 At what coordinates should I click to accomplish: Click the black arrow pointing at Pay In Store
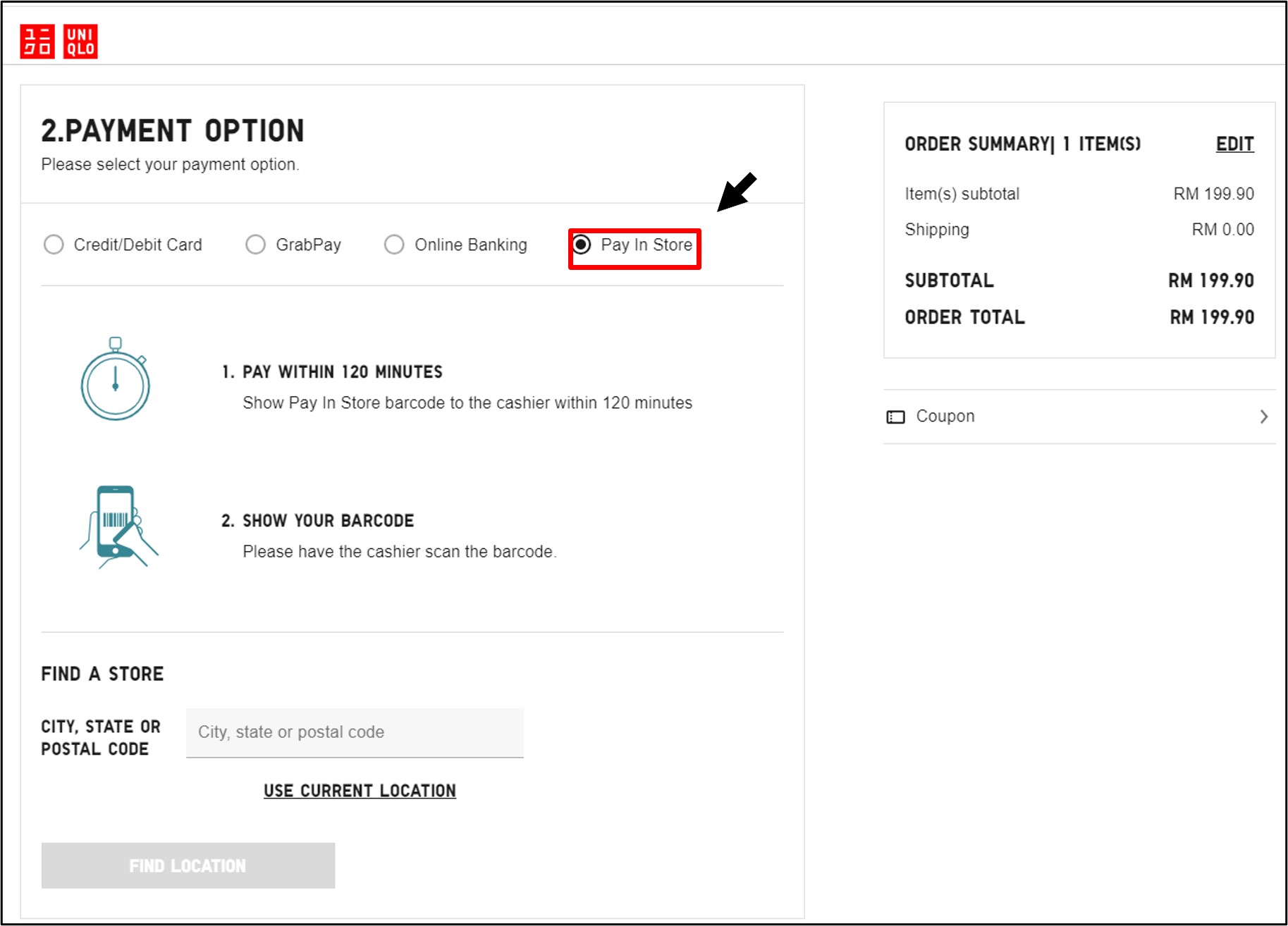pos(736,192)
